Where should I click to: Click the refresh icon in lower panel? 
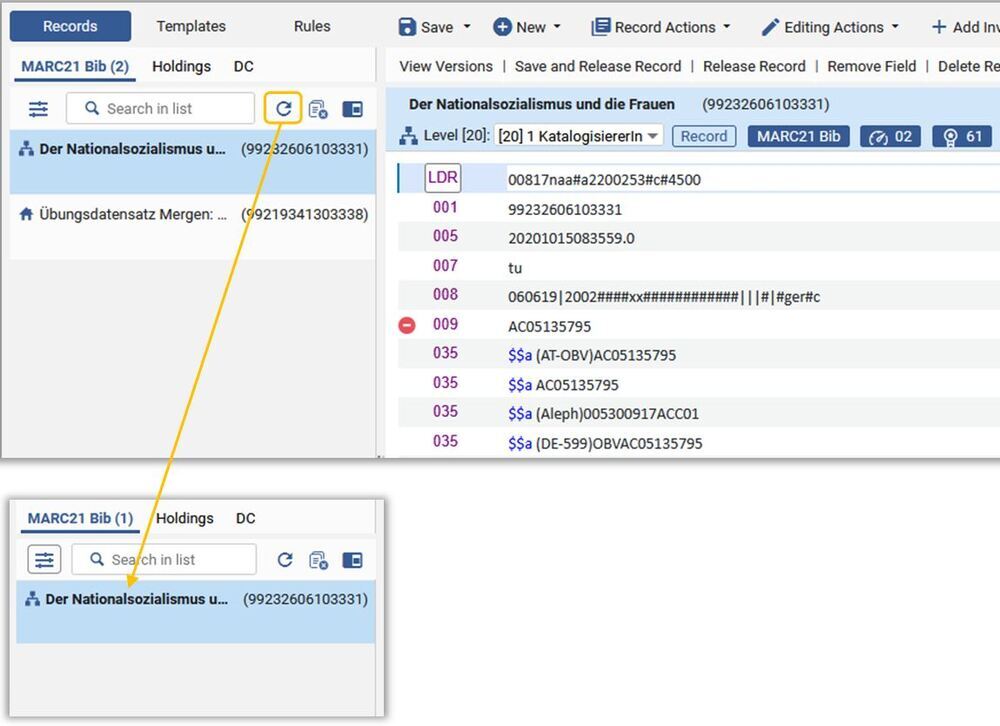[x=284, y=559]
